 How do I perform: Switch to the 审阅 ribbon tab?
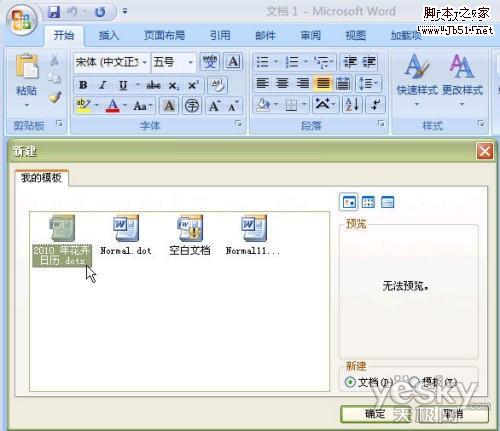(311, 35)
